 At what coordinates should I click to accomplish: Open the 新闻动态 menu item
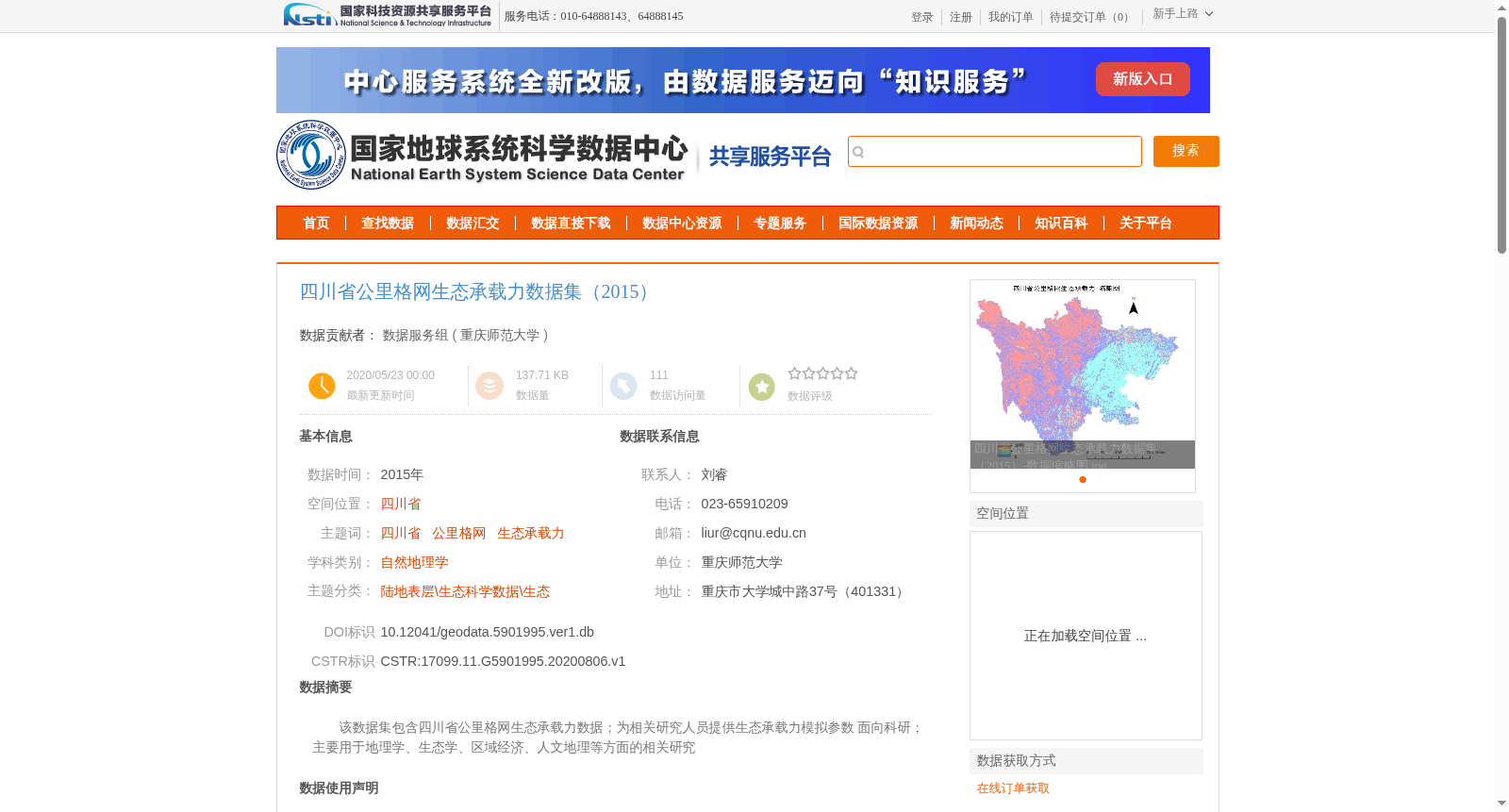point(976,224)
